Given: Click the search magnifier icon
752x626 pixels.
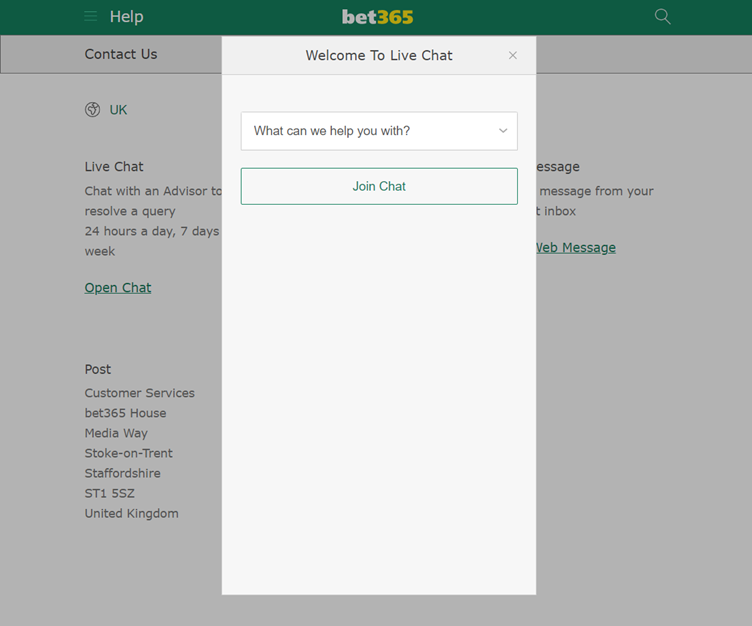Looking at the screenshot, I should [x=662, y=17].
